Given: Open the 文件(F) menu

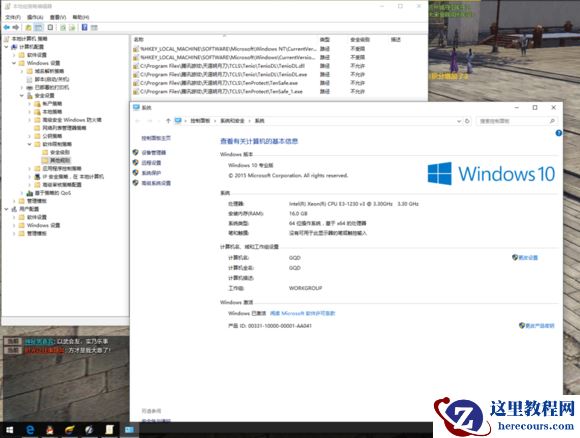Looking at the screenshot, I should 13,17.
